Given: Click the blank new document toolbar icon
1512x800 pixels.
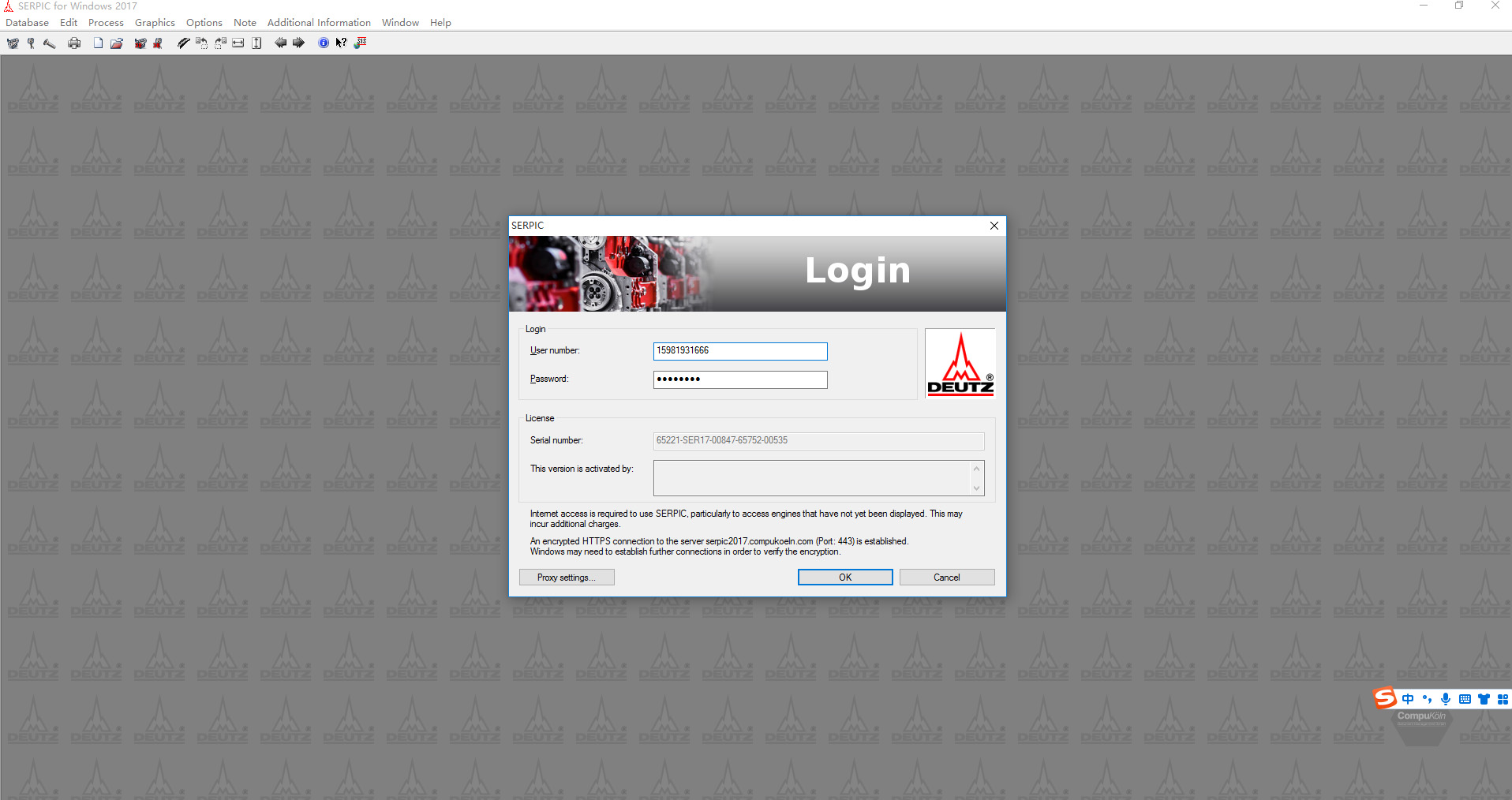Looking at the screenshot, I should tap(98, 43).
